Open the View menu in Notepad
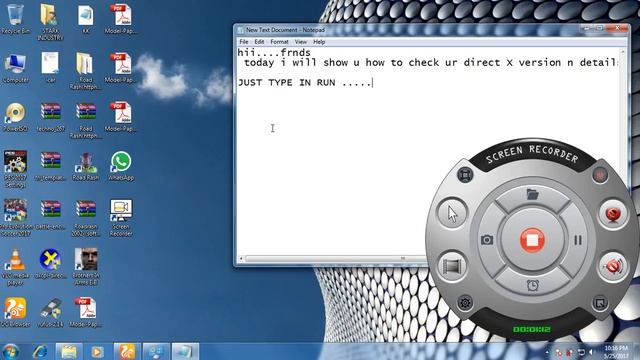The image size is (640, 360). click(300, 42)
